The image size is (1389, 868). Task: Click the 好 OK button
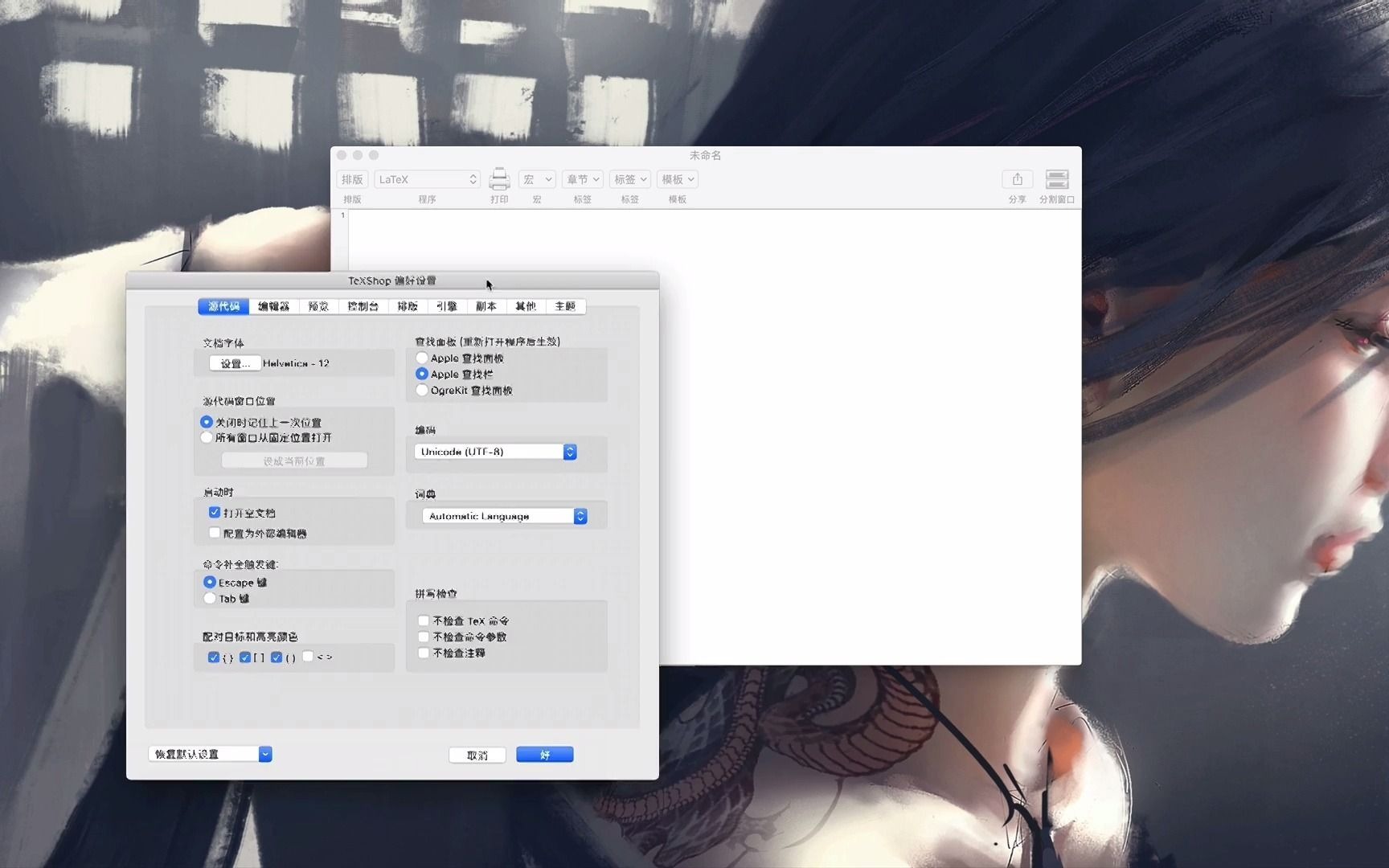click(545, 755)
